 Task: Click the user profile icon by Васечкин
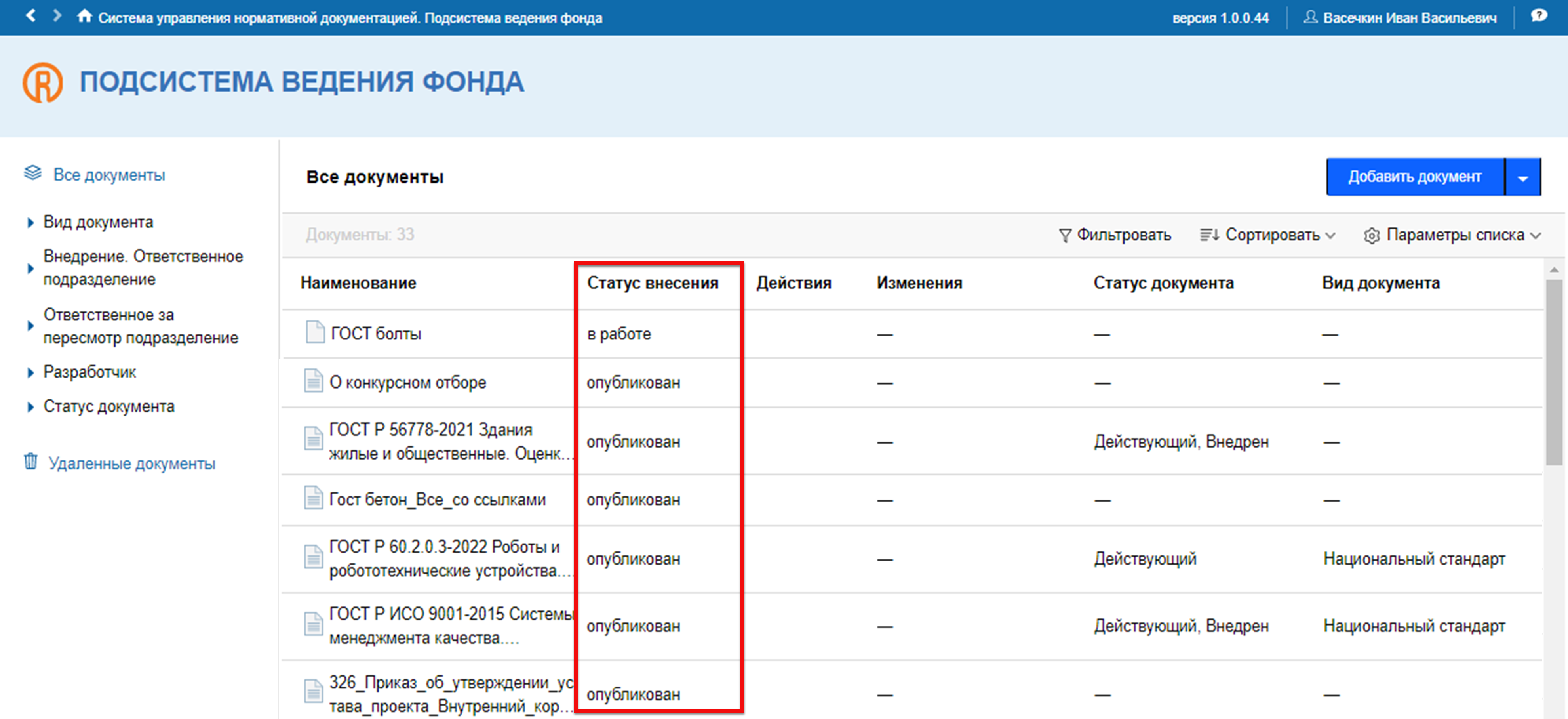1310,17
